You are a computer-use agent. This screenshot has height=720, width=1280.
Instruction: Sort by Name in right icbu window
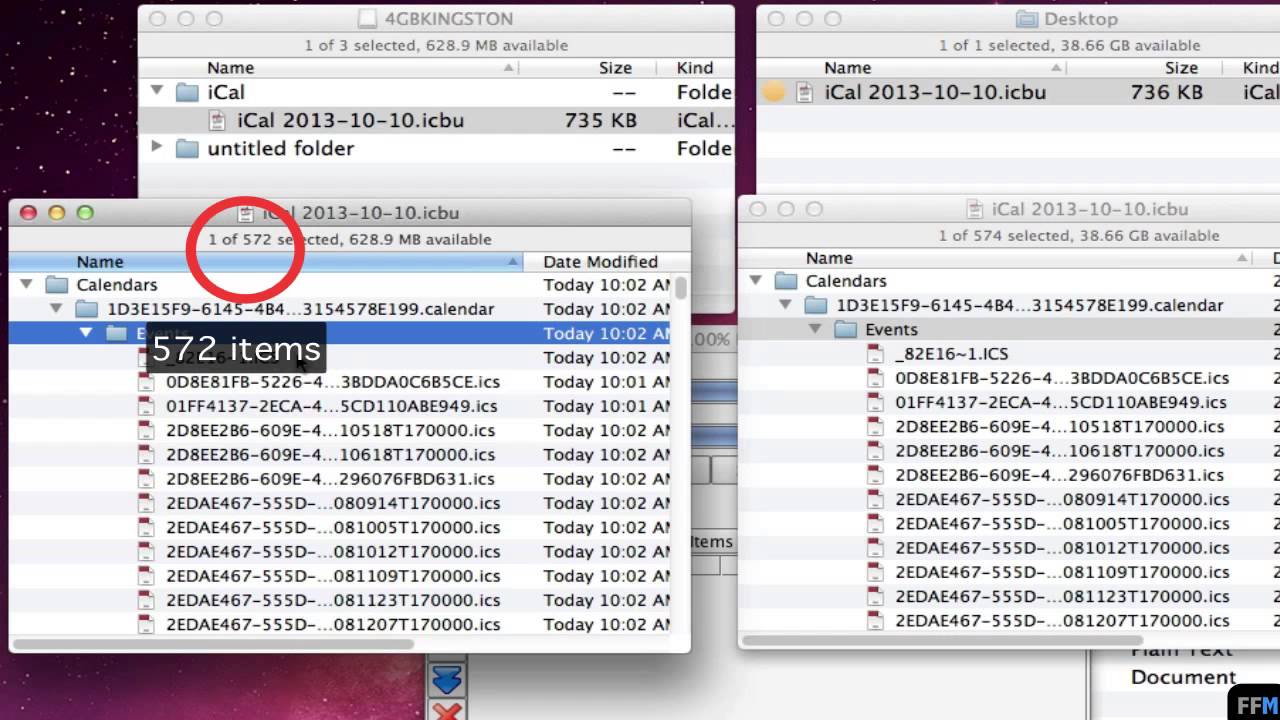[x=829, y=258]
